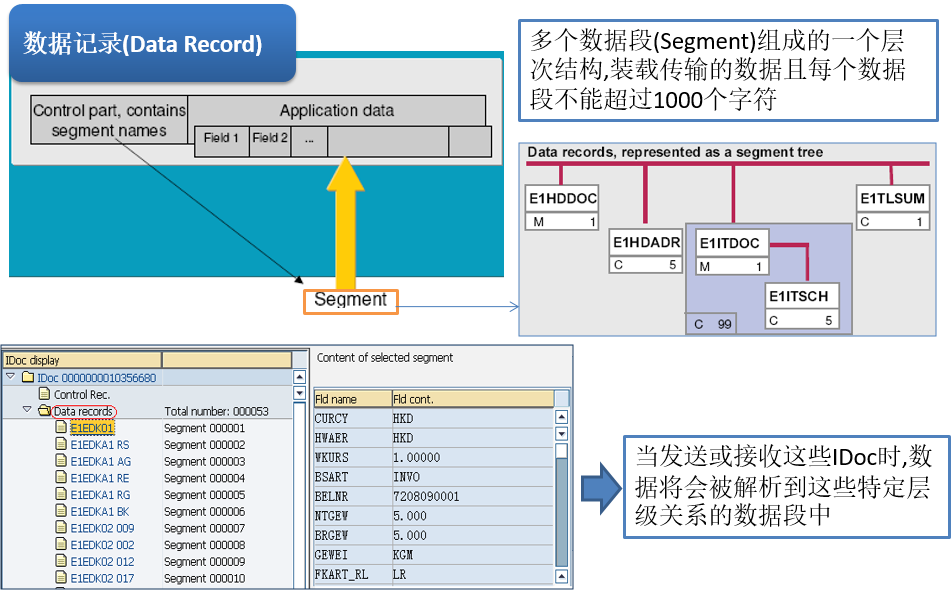
Task: Click the E1EDK01 highlighted document icon
Action: coord(62,427)
